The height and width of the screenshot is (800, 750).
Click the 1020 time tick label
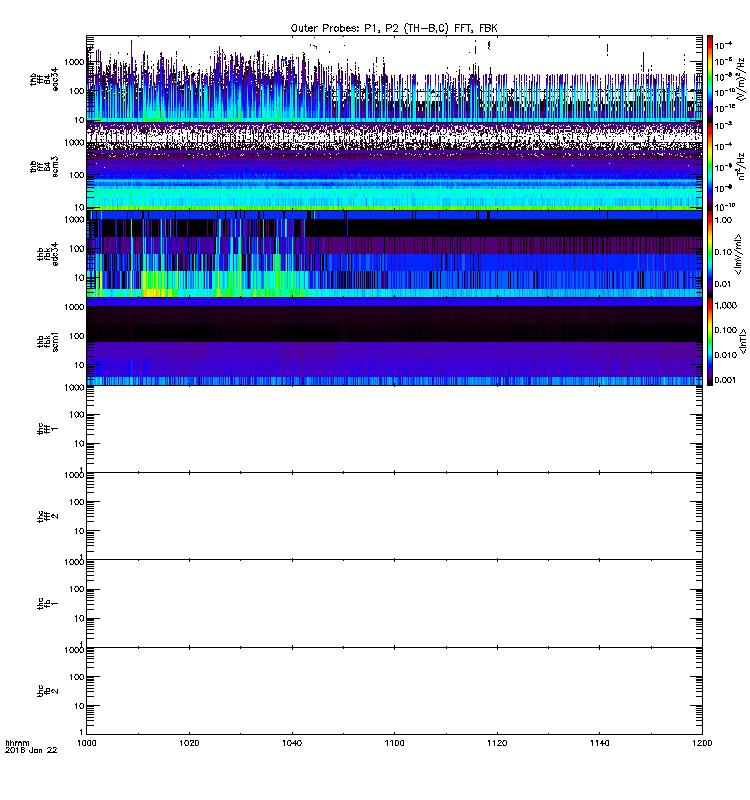(x=189, y=743)
